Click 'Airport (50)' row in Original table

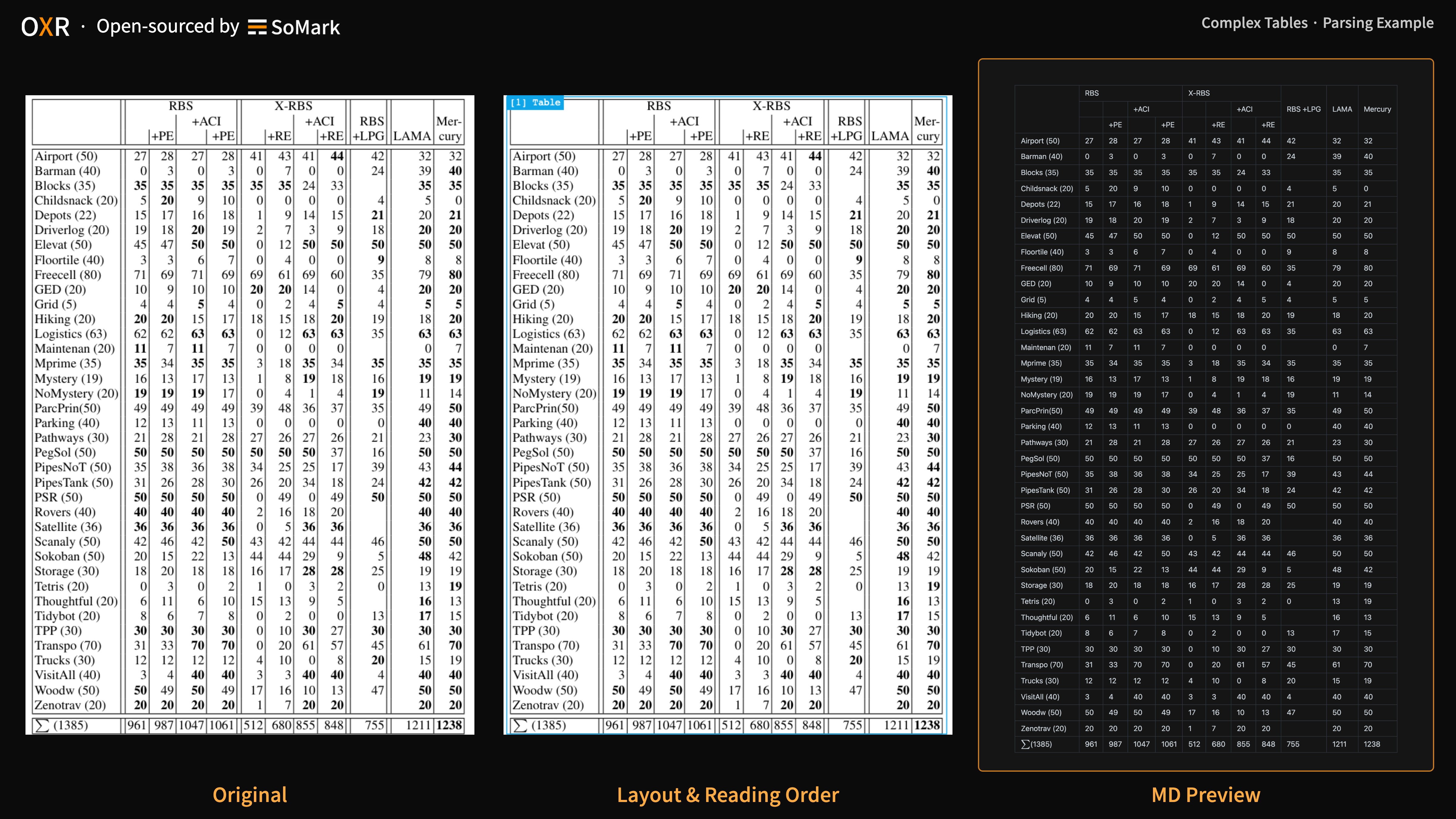tap(248, 156)
